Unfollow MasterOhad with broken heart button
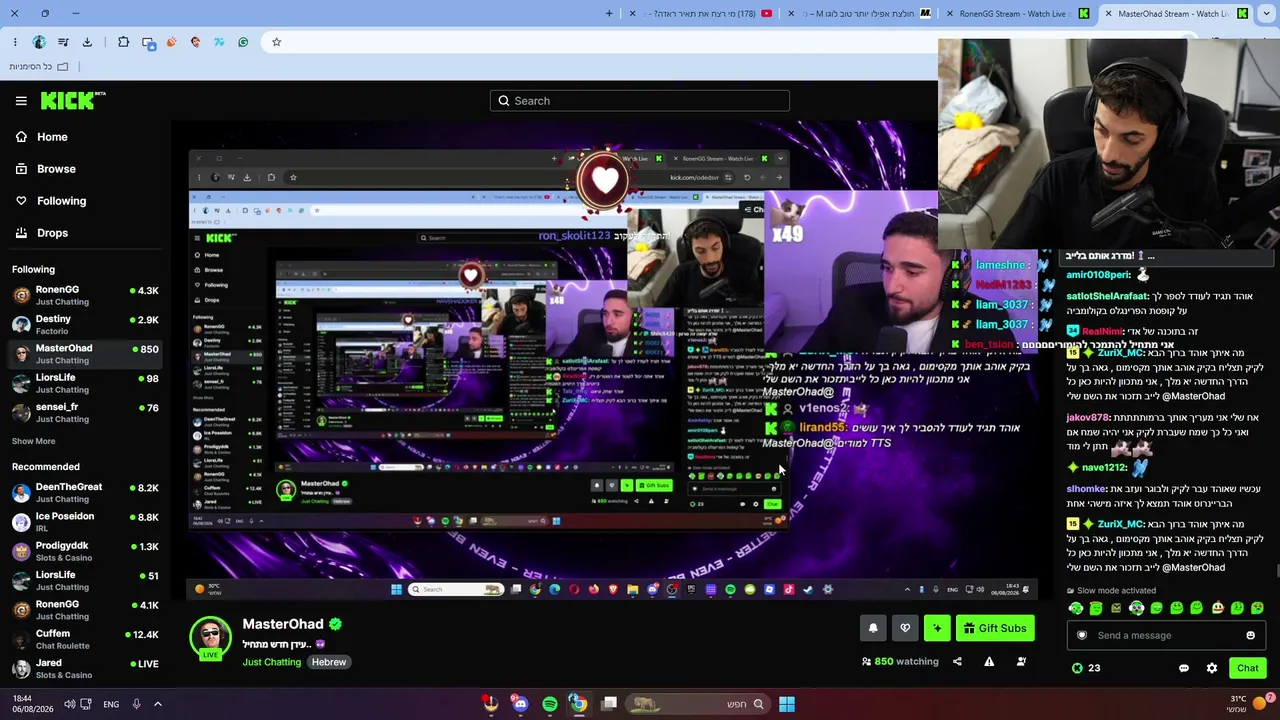The width and height of the screenshot is (1280, 720). coord(905,628)
